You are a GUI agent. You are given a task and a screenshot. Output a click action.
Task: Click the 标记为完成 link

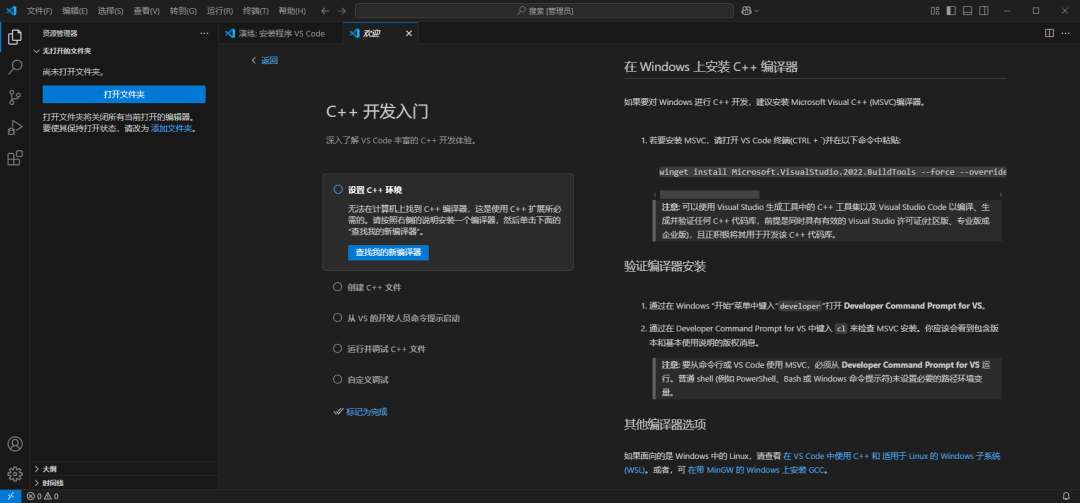tap(366, 412)
